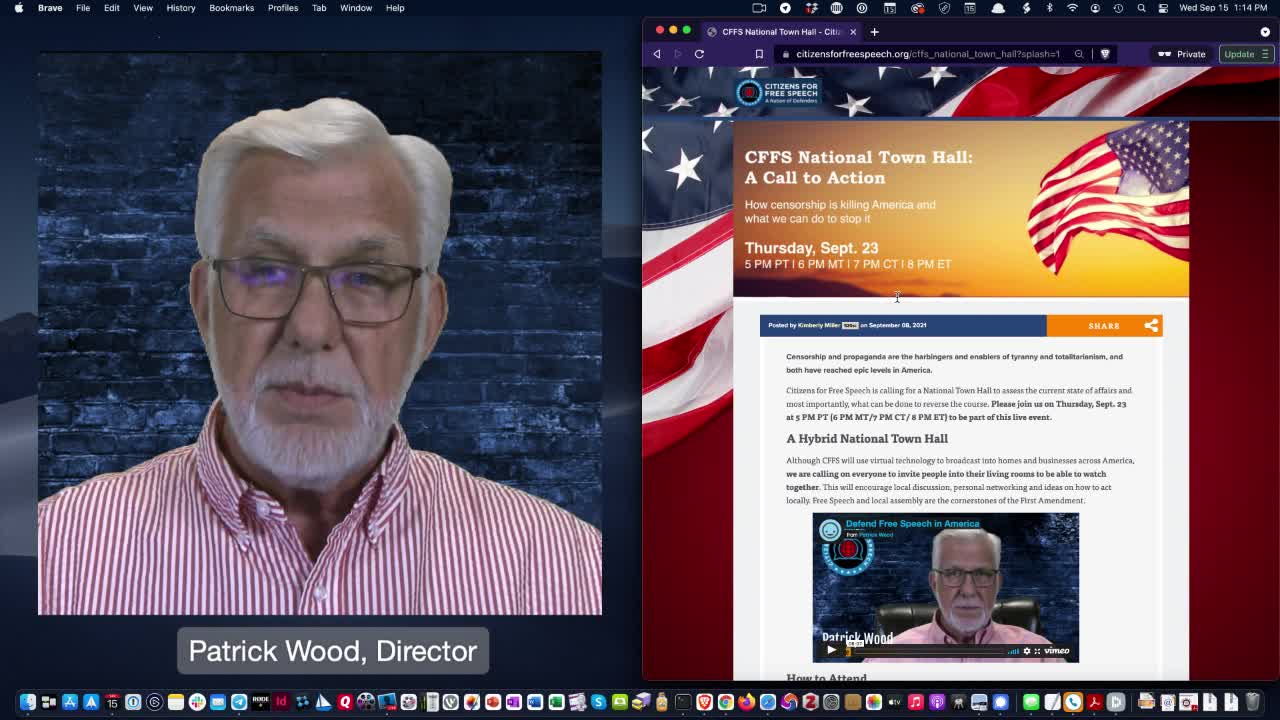1280x720 pixels.
Task: Click the zoom magnifier in the address bar
Action: (1079, 54)
